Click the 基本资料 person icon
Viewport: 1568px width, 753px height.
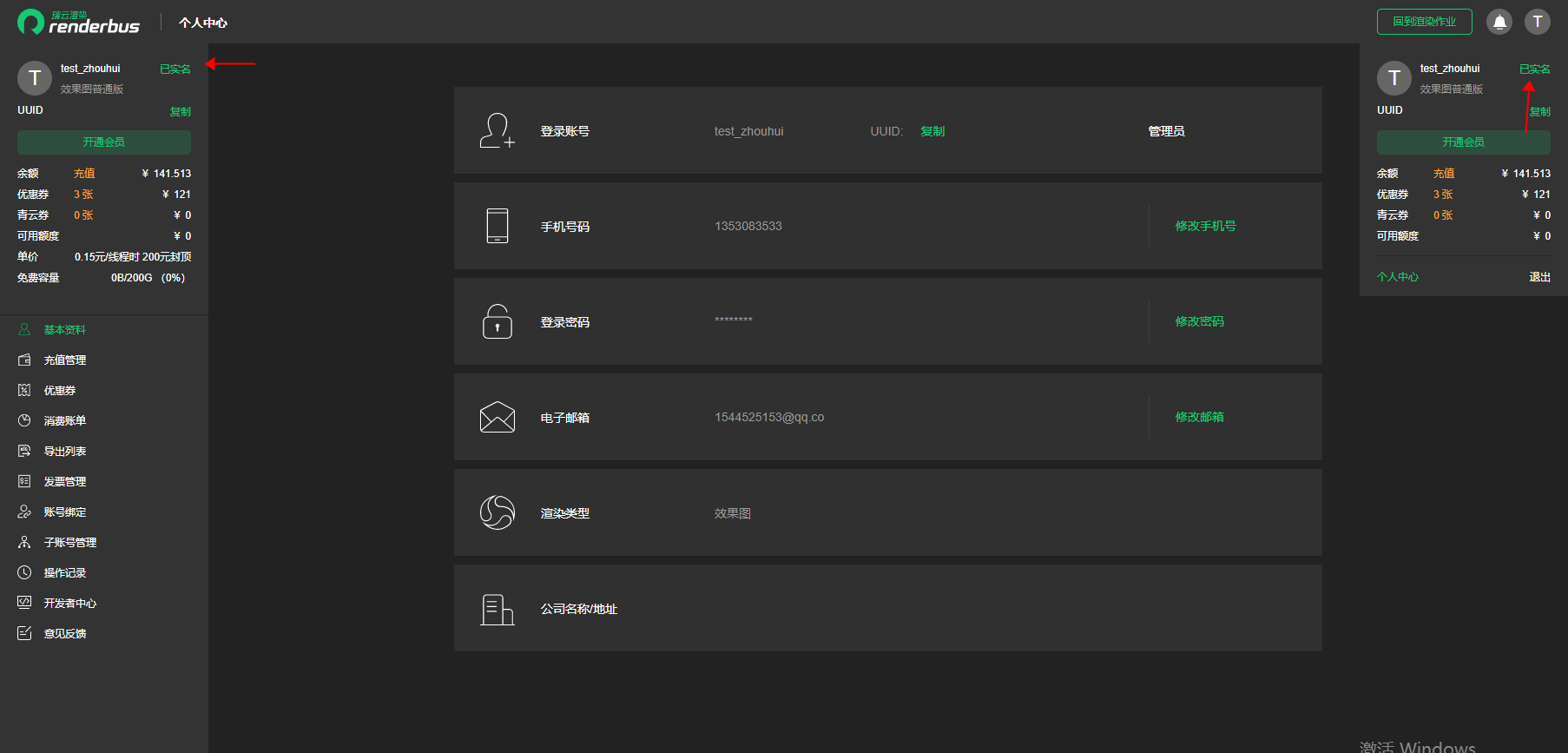click(24, 329)
